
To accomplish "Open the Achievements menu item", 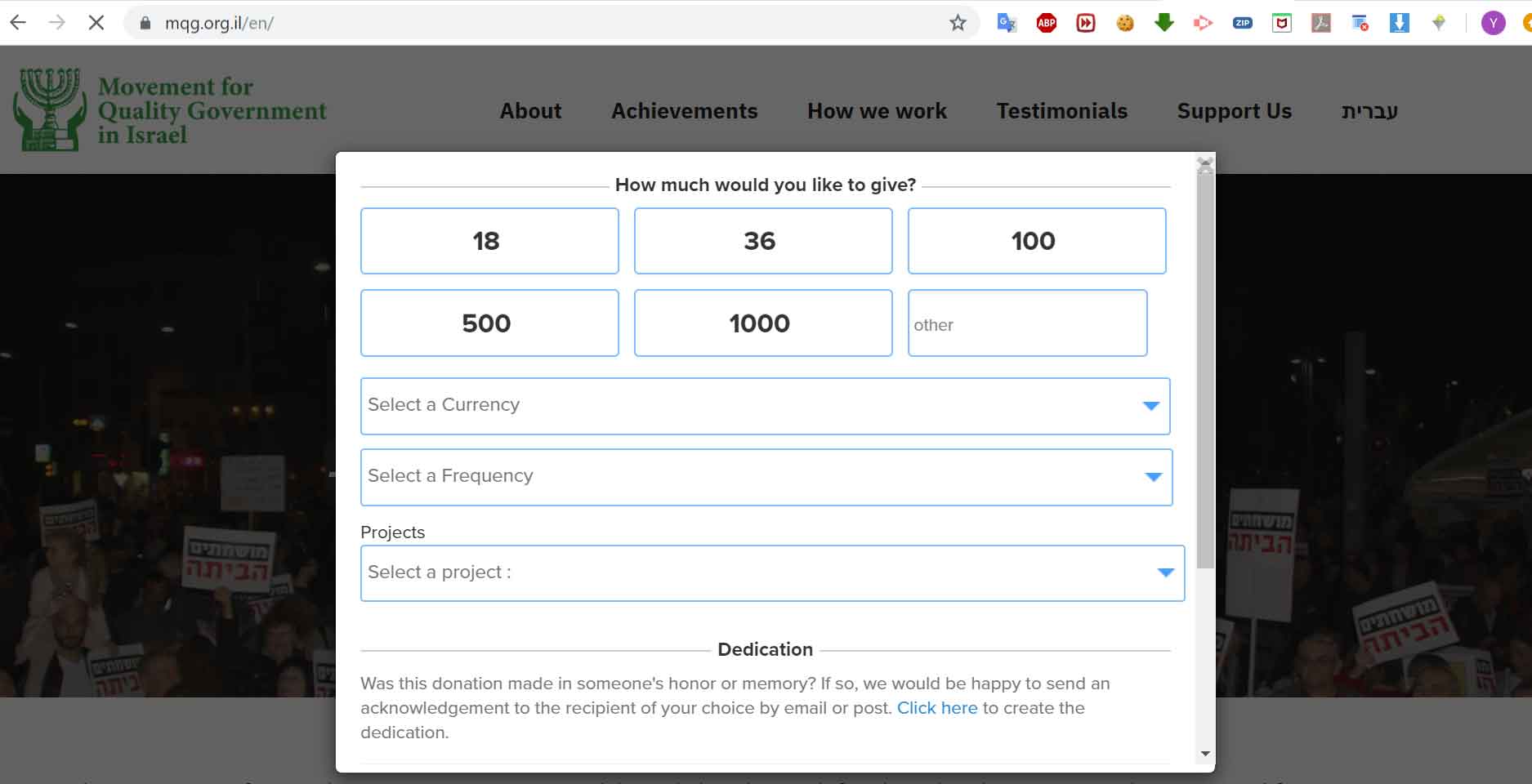I will pos(684,111).
